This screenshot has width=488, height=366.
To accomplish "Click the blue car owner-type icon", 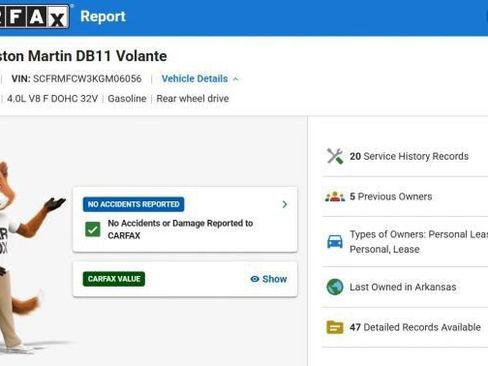I will point(335,242).
